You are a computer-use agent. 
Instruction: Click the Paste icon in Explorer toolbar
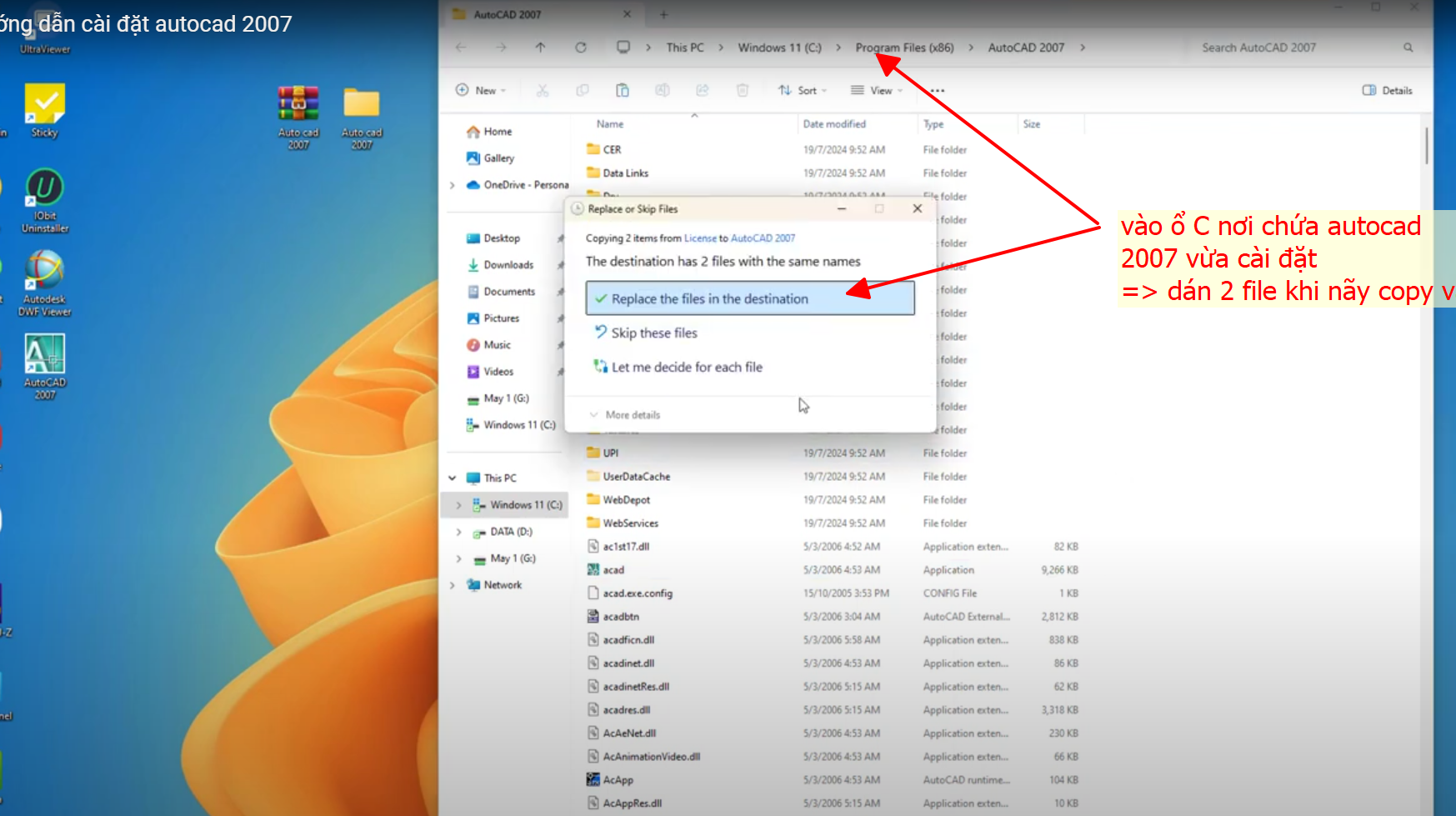[x=623, y=90]
